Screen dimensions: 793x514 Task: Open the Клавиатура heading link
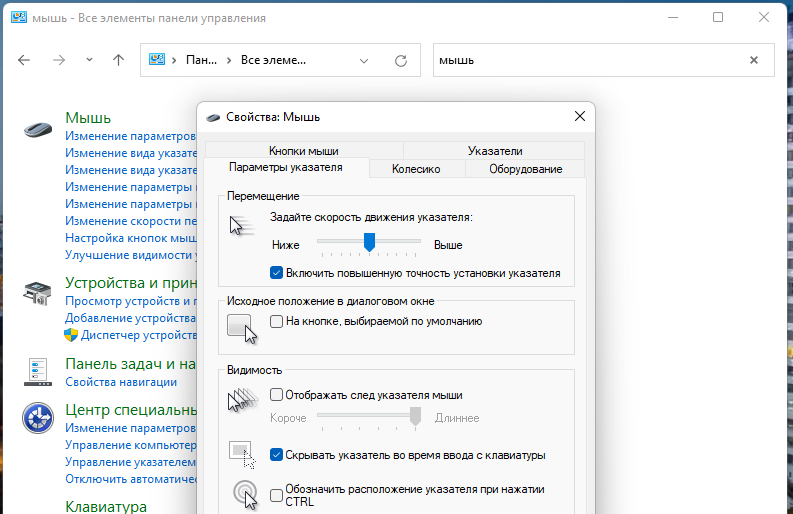[x=106, y=506]
